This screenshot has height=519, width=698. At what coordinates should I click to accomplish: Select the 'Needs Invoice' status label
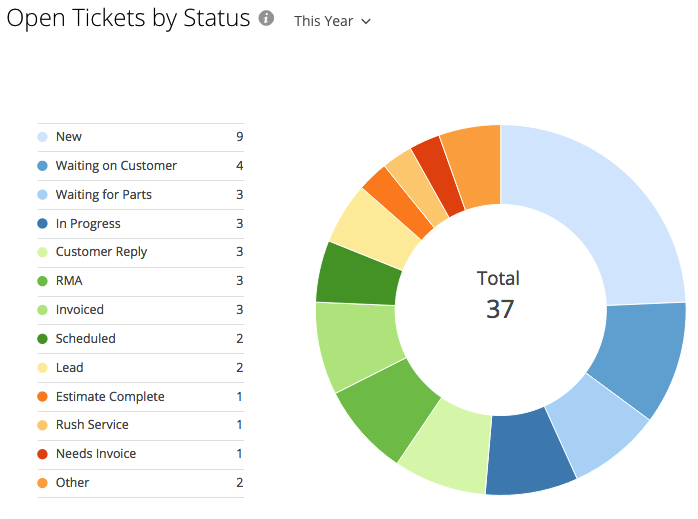click(x=96, y=454)
